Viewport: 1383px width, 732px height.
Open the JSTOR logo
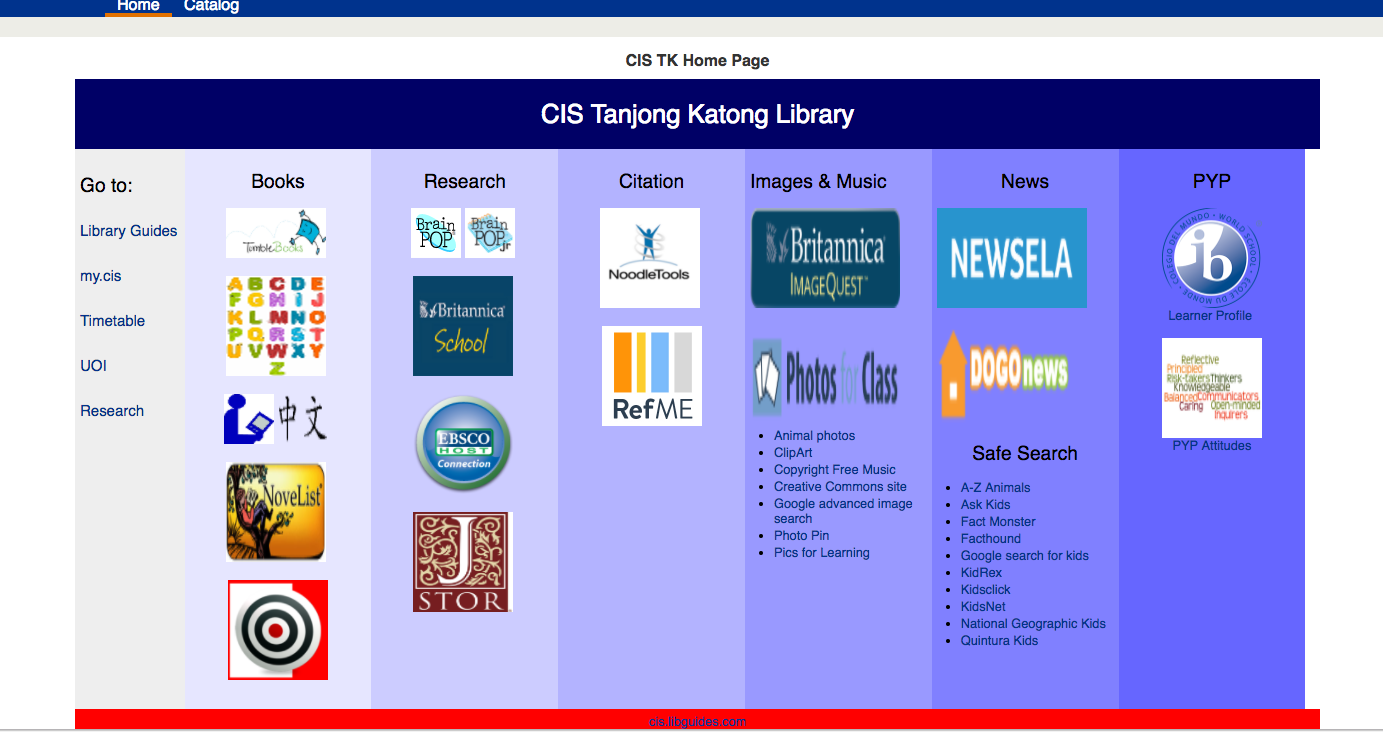(462, 562)
